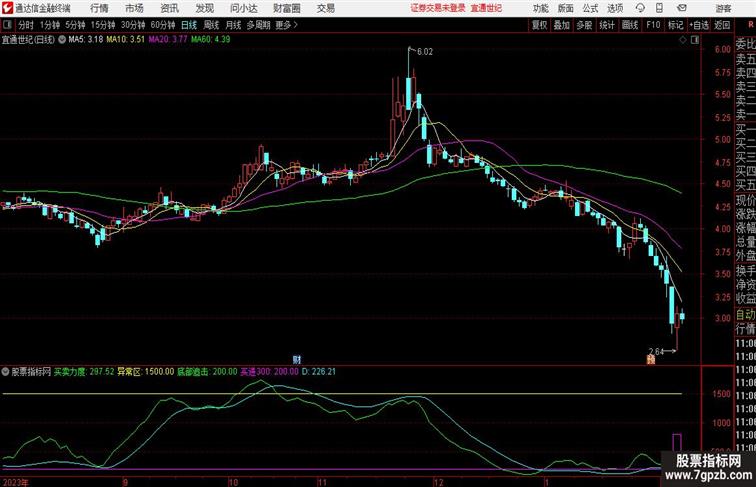Click the 6.02 high price marker
Image resolution: width=756 pixels, height=487 pixels.
point(425,52)
